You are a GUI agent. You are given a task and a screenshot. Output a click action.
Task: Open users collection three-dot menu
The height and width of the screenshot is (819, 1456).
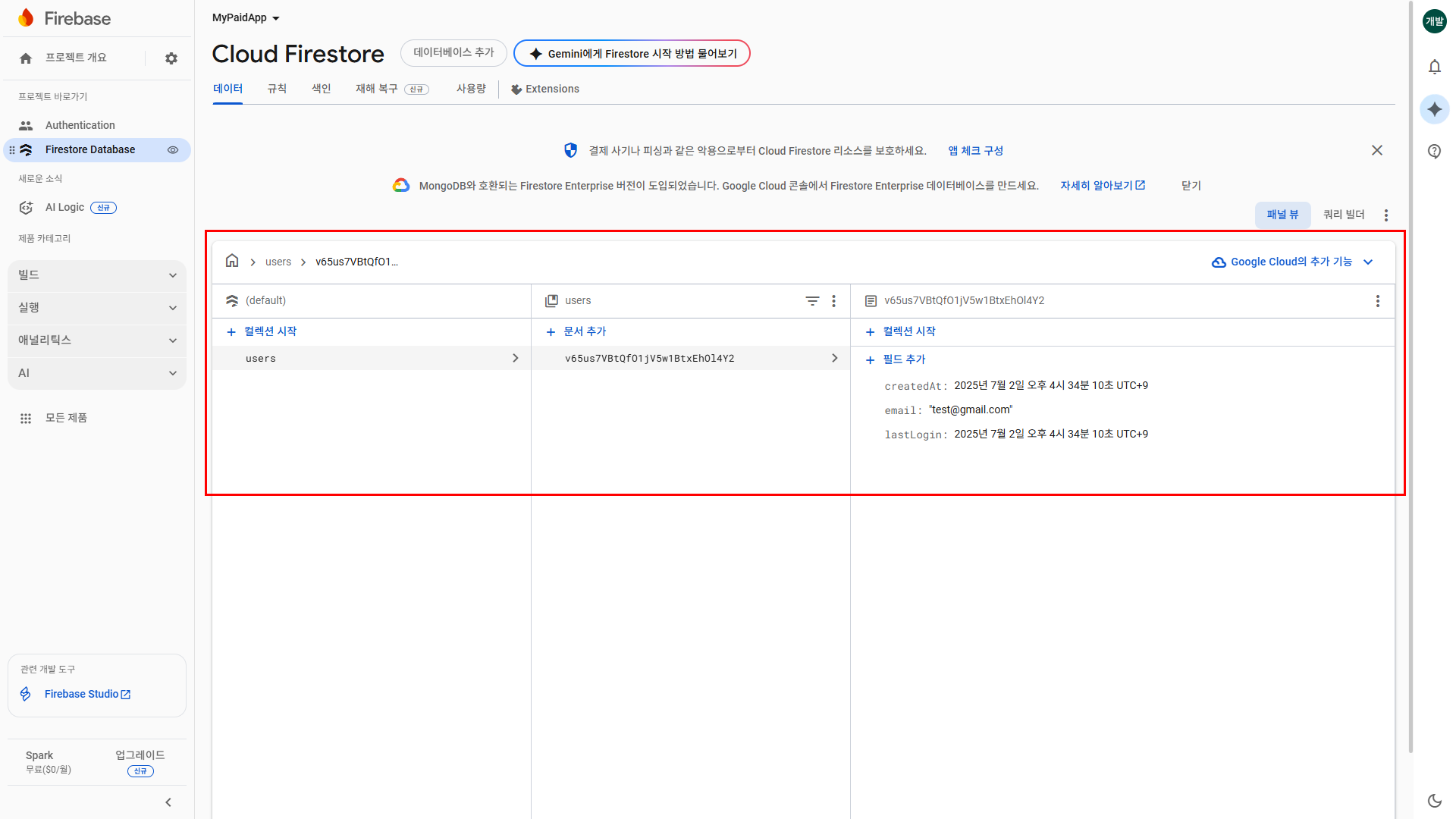833,301
